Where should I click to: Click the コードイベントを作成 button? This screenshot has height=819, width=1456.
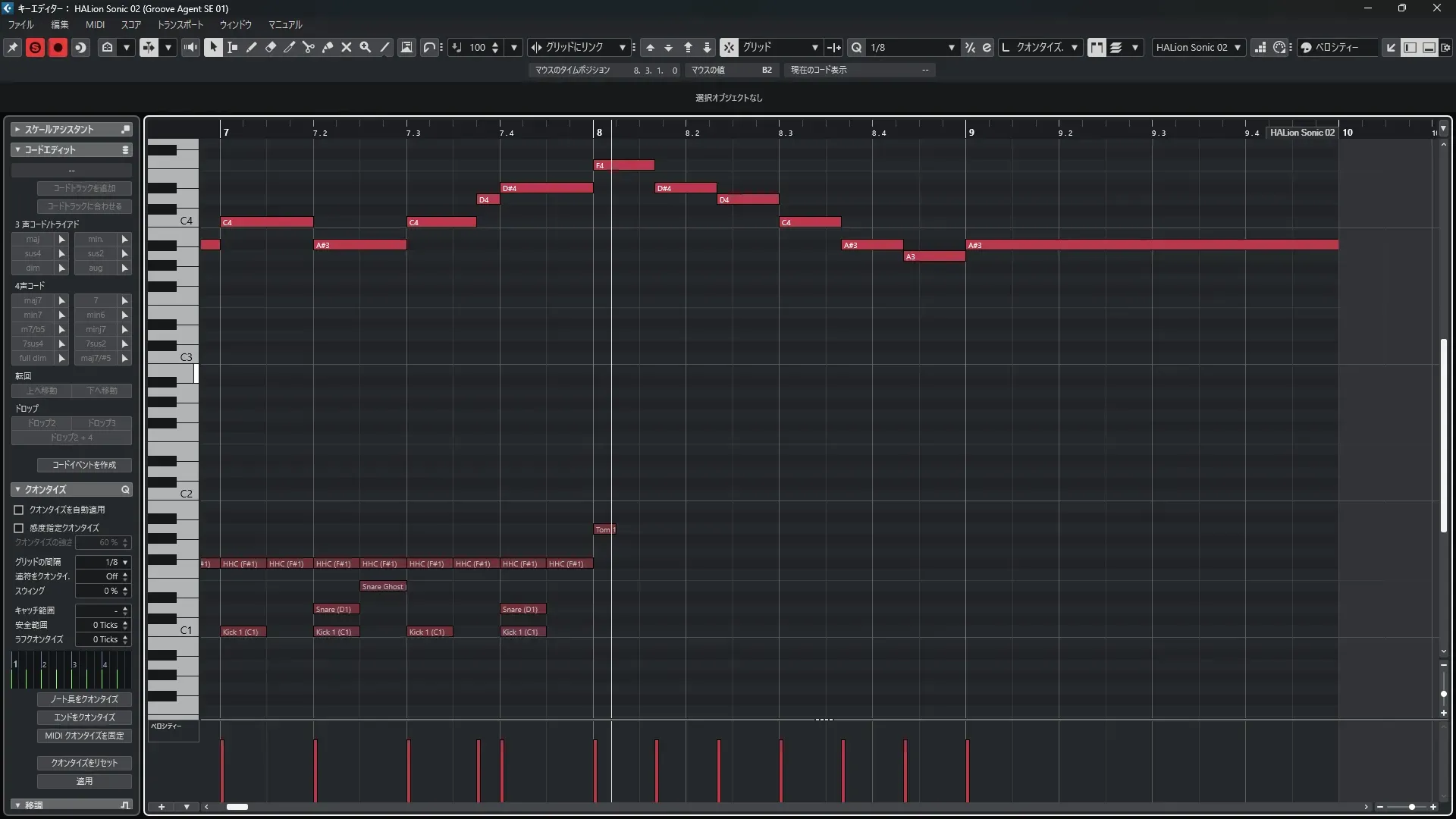[84, 465]
